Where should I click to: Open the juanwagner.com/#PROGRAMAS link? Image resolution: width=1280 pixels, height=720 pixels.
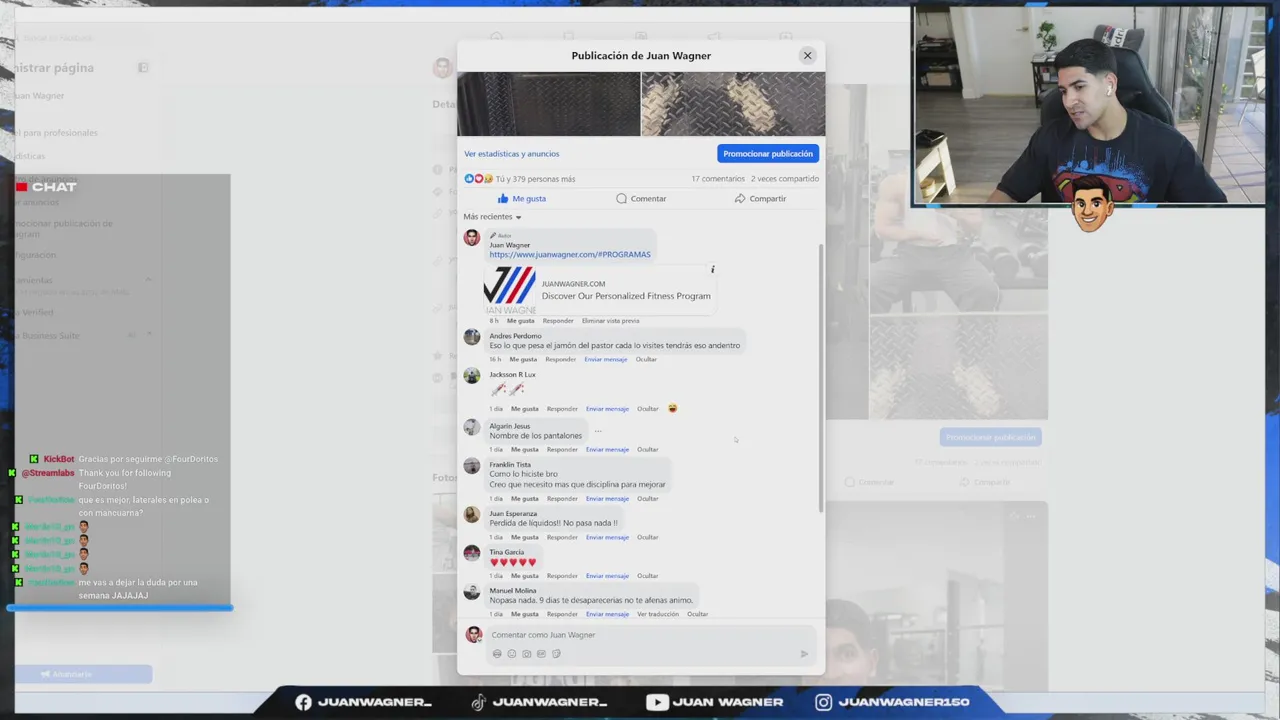(x=570, y=255)
